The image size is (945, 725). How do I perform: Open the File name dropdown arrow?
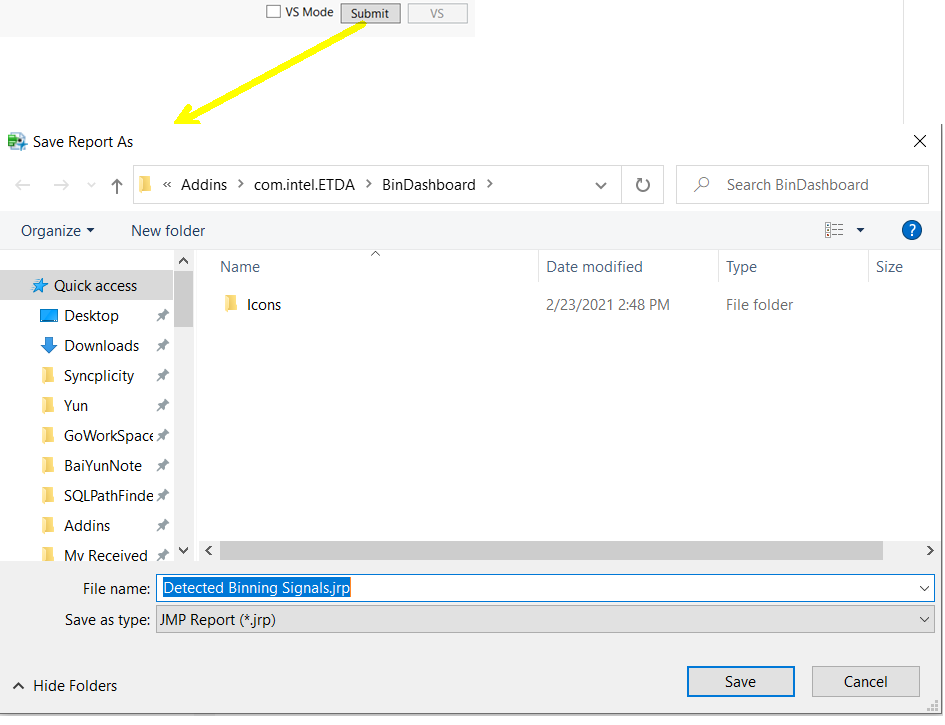pos(924,588)
